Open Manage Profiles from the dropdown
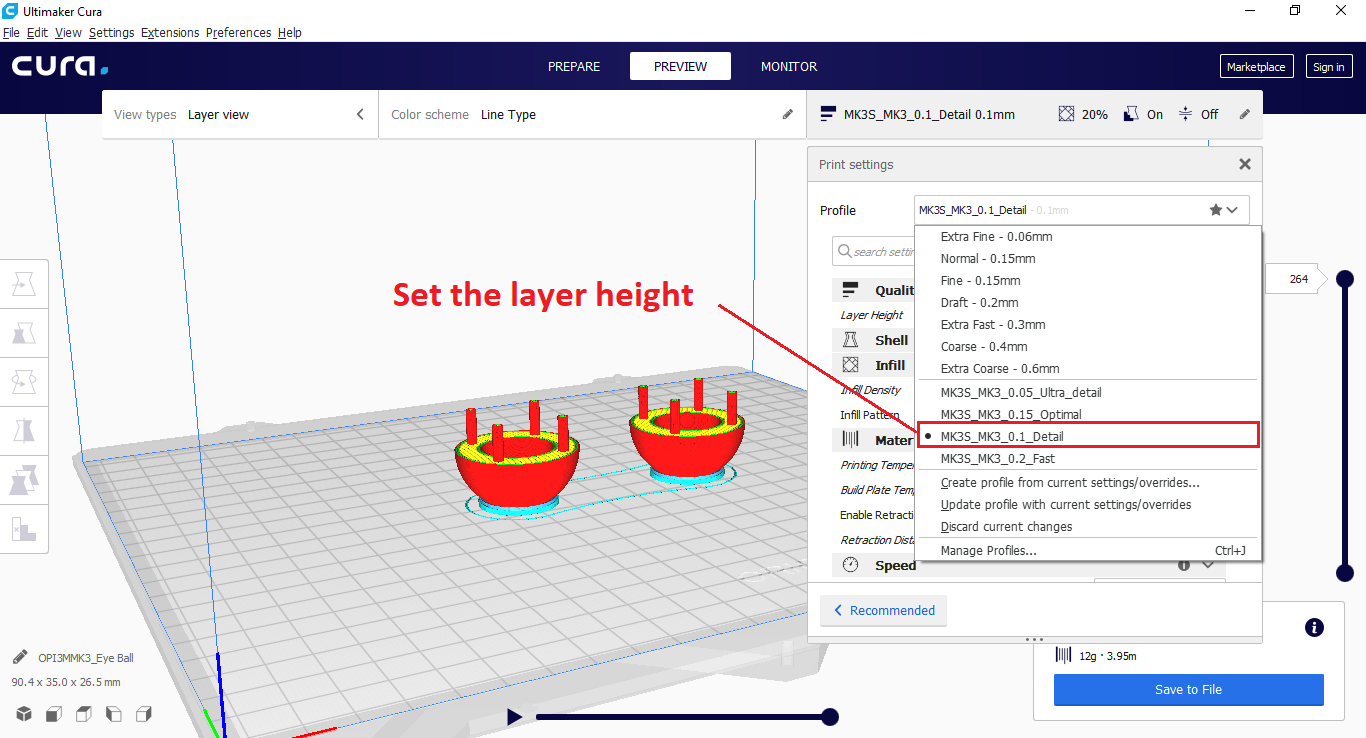 [1089, 551]
